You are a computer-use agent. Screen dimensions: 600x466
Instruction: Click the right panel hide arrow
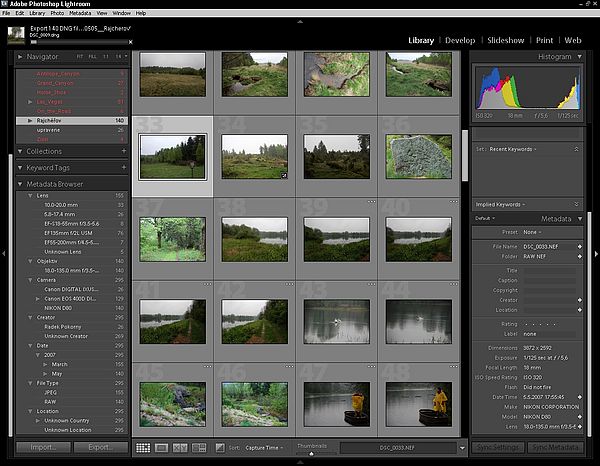595,254
